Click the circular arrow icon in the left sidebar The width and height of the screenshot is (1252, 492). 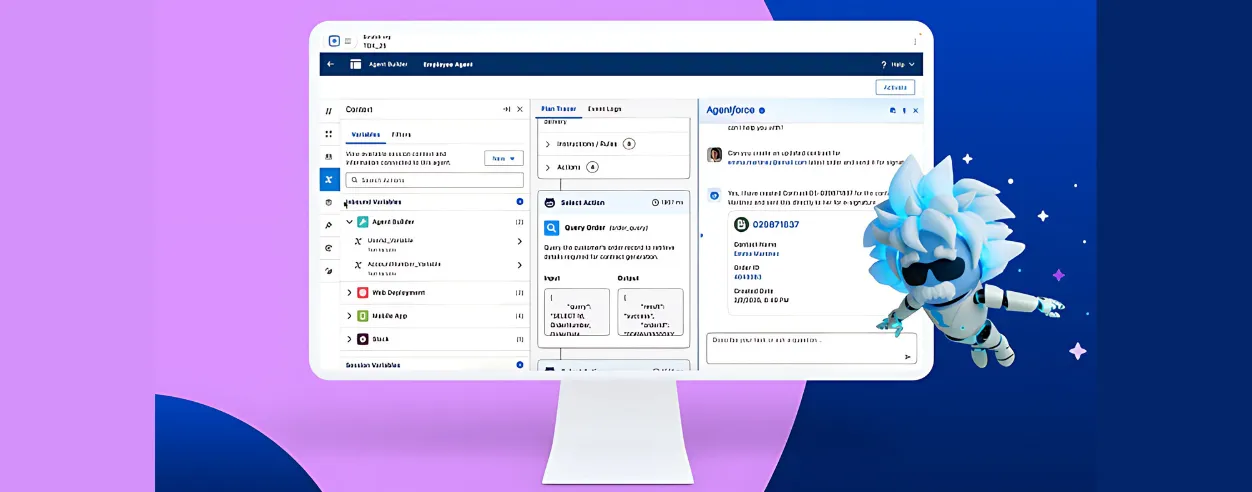click(329, 248)
